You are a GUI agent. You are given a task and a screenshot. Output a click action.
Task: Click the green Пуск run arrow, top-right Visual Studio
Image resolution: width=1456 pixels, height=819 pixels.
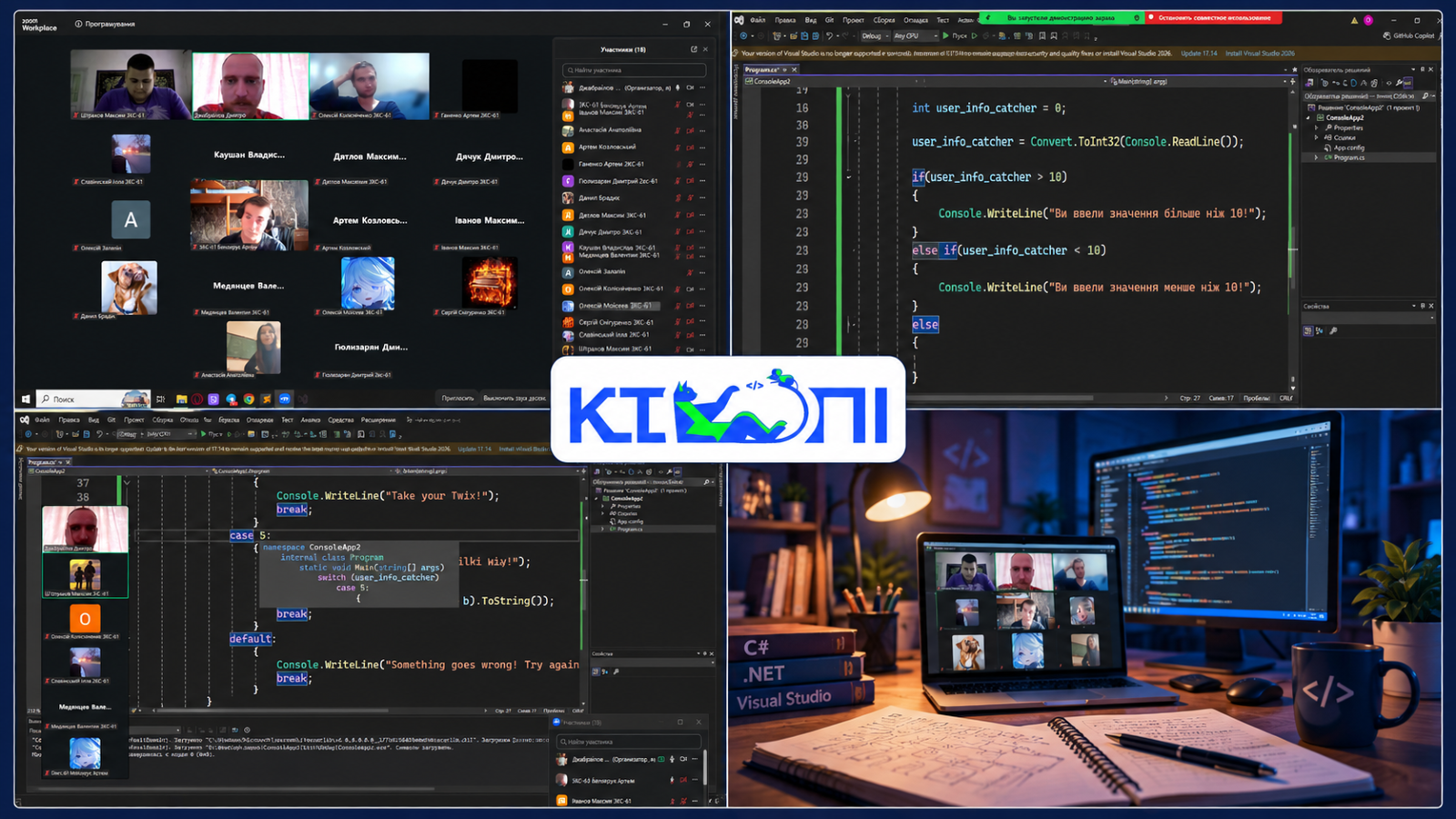pyautogui.click(x=945, y=35)
